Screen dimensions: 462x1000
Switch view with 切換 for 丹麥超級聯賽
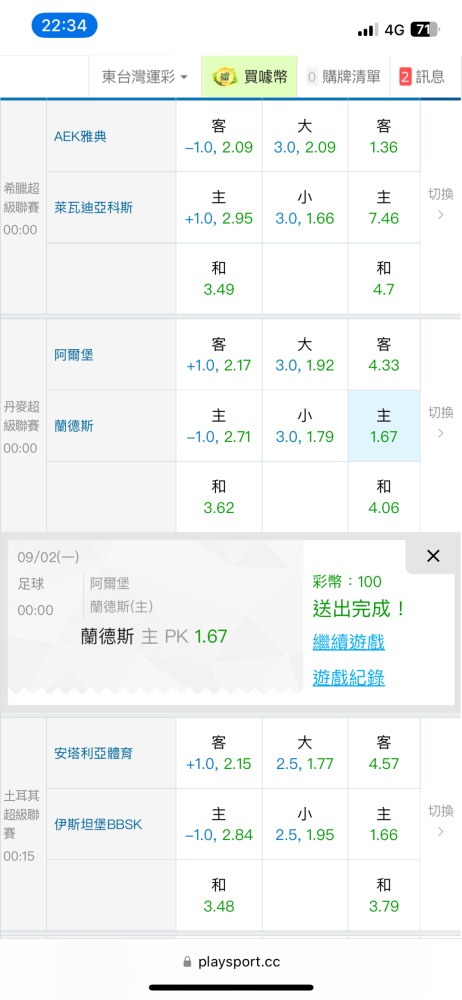440,422
